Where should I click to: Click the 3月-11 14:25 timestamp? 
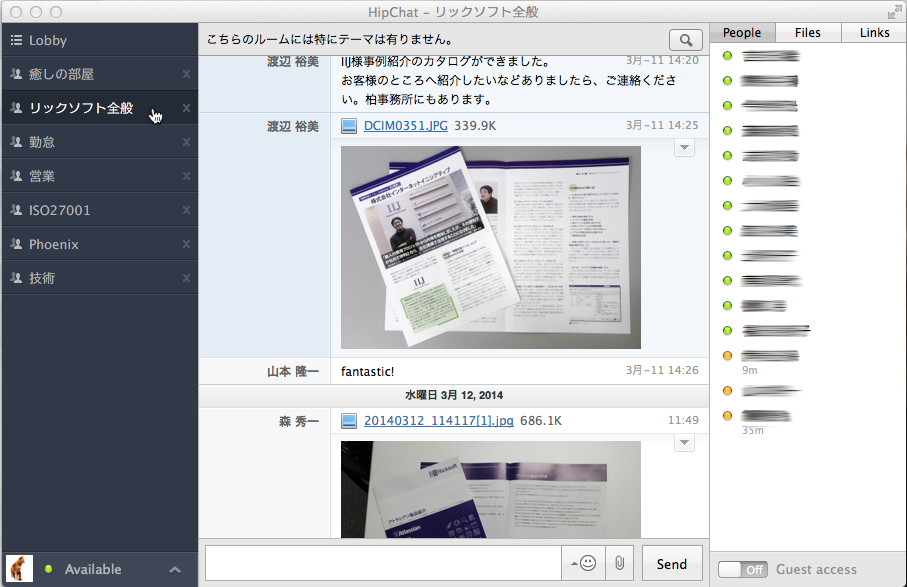click(x=662, y=125)
